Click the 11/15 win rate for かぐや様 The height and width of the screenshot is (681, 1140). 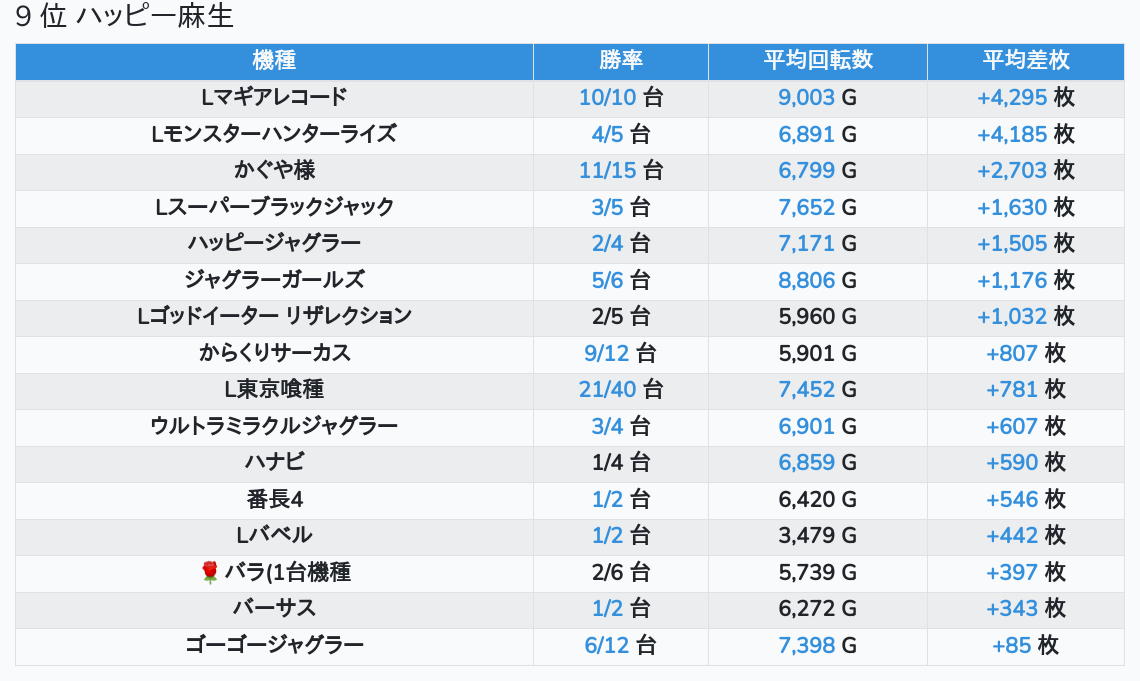tap(607, 170)
